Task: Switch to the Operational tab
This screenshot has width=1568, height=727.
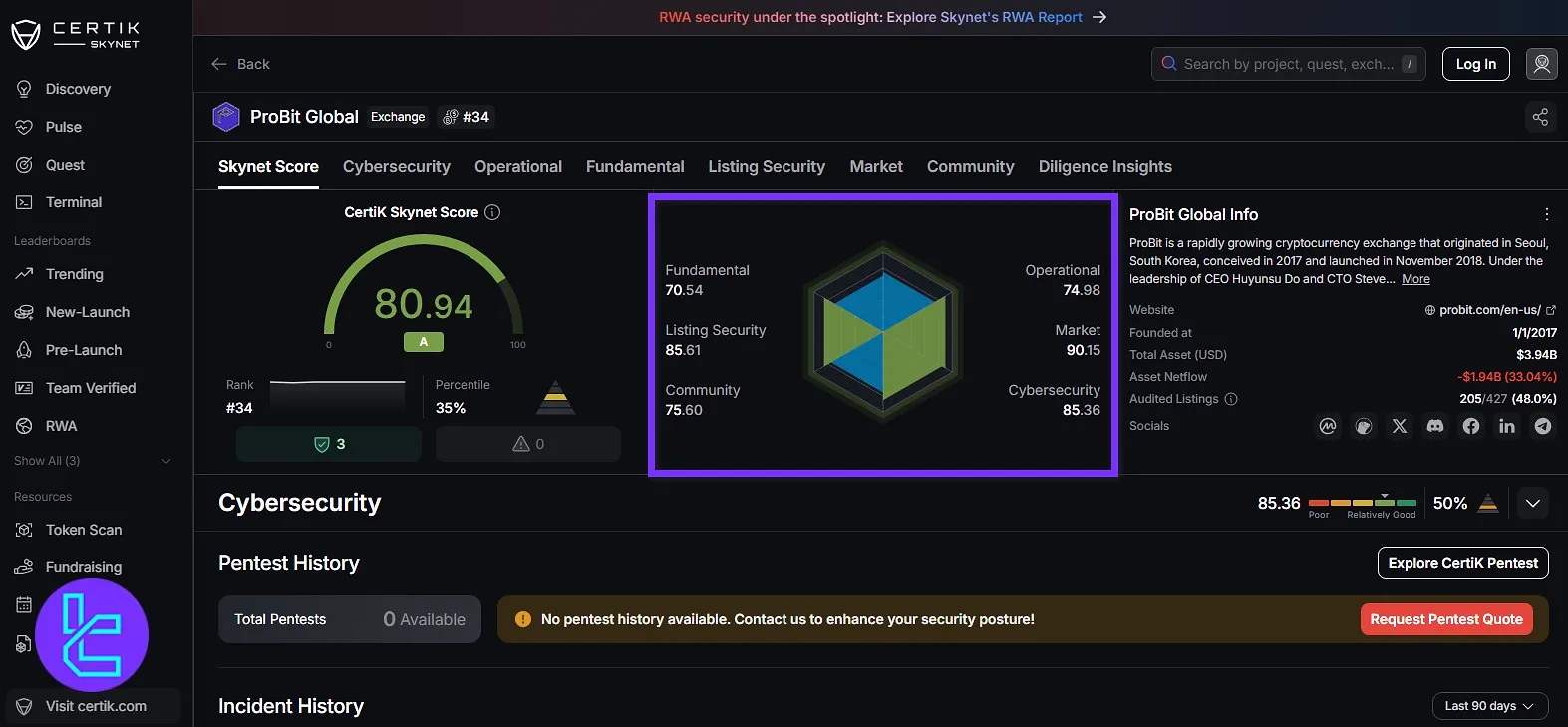Action: (518, 167)
